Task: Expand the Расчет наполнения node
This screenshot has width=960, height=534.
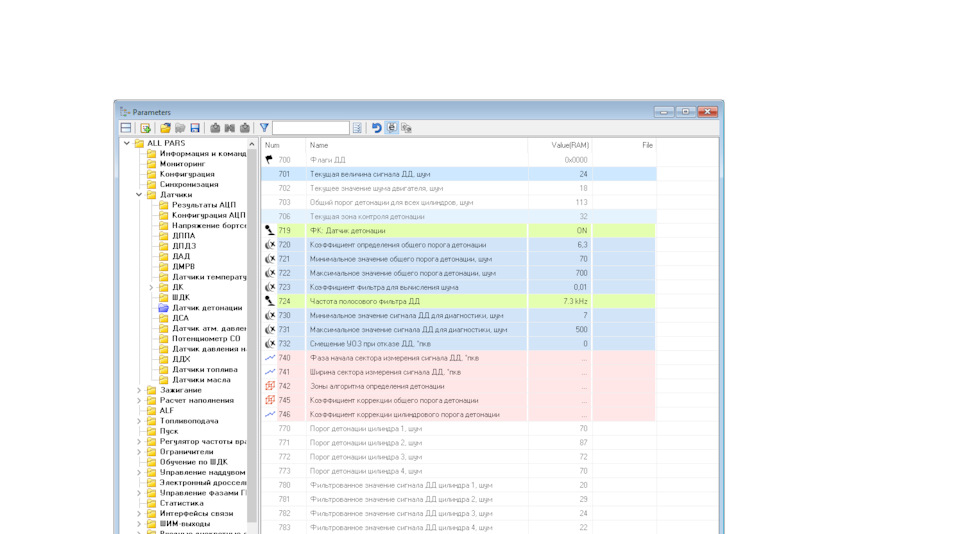Action: pos(139,400)
